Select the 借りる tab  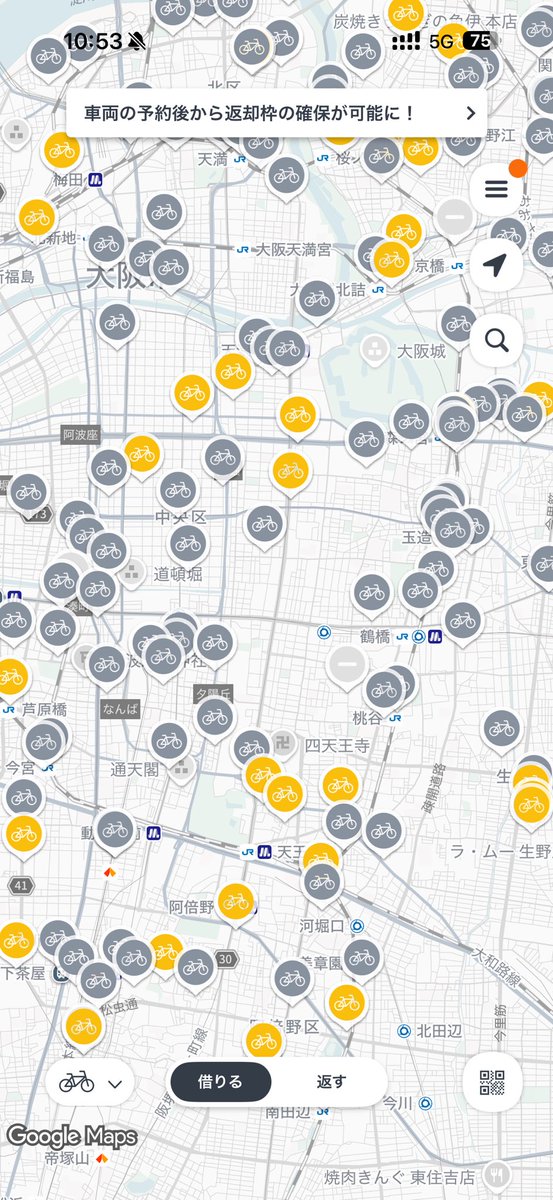point(220,1082)
